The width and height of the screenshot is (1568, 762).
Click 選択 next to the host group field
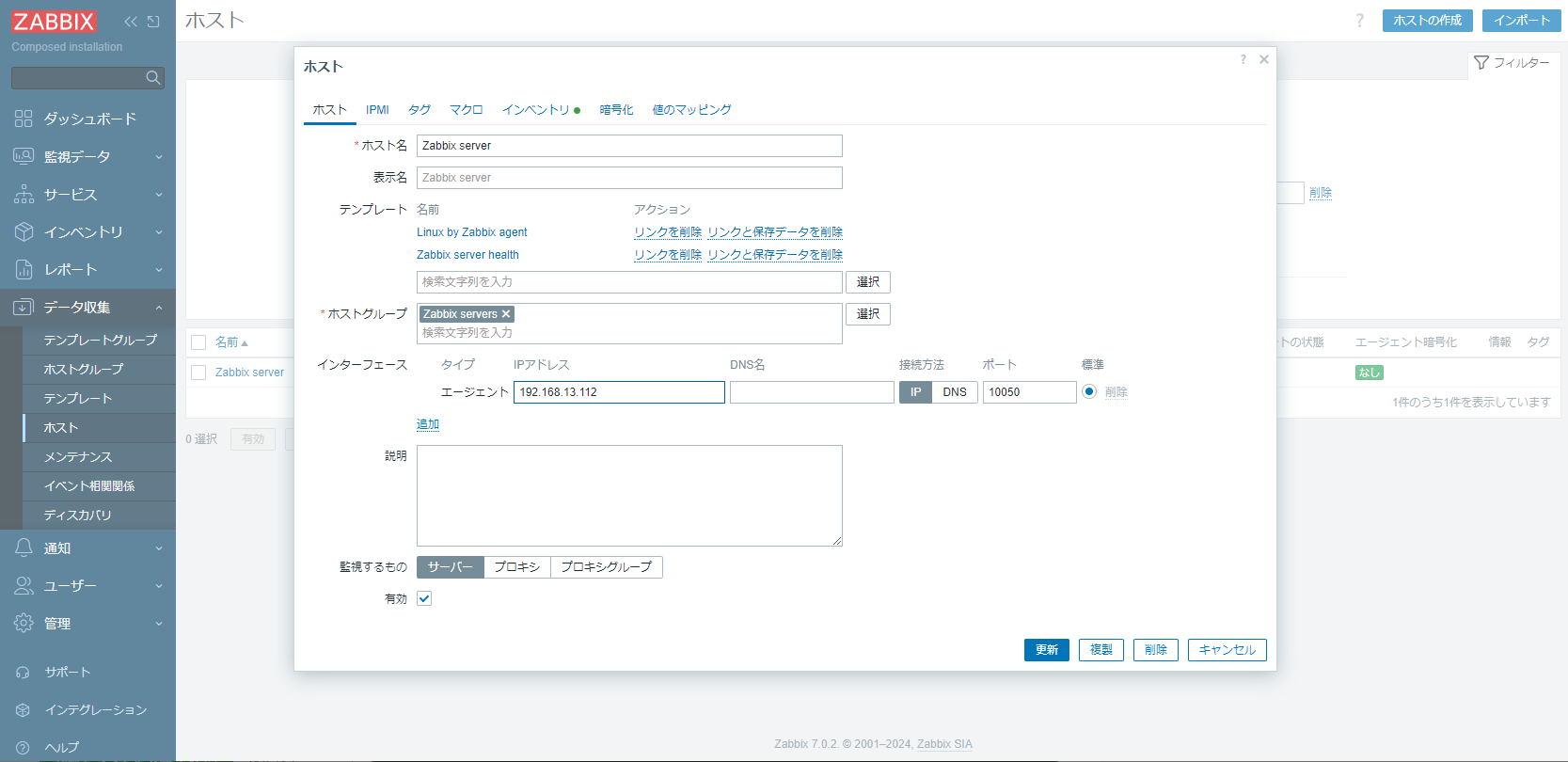pos(868,314)
